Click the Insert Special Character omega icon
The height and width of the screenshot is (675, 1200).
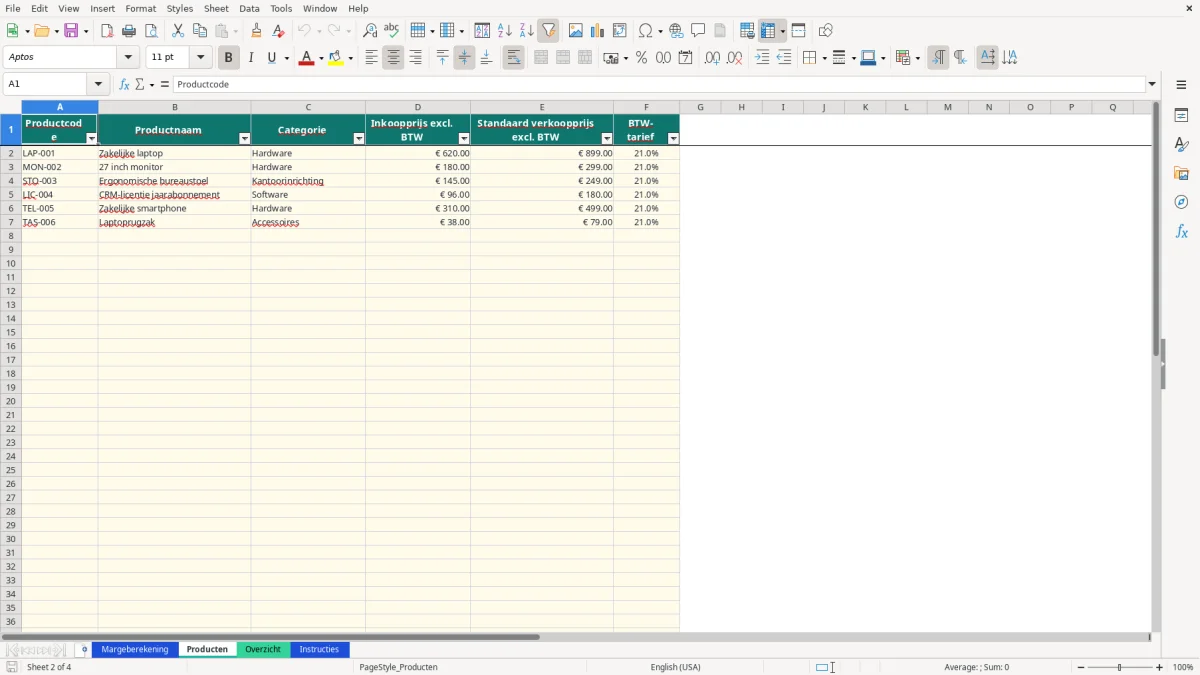(x=646, y=31)
